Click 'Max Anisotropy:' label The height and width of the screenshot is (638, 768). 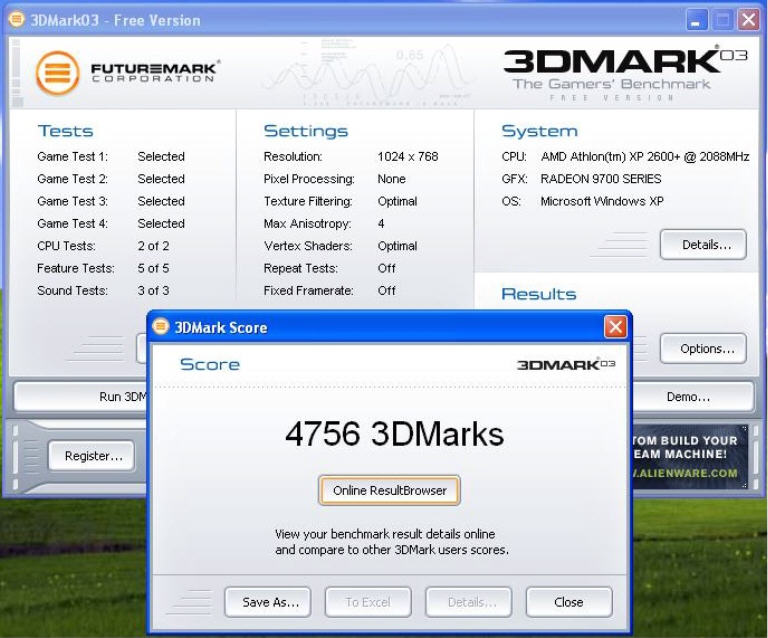(x=308, y=224)
